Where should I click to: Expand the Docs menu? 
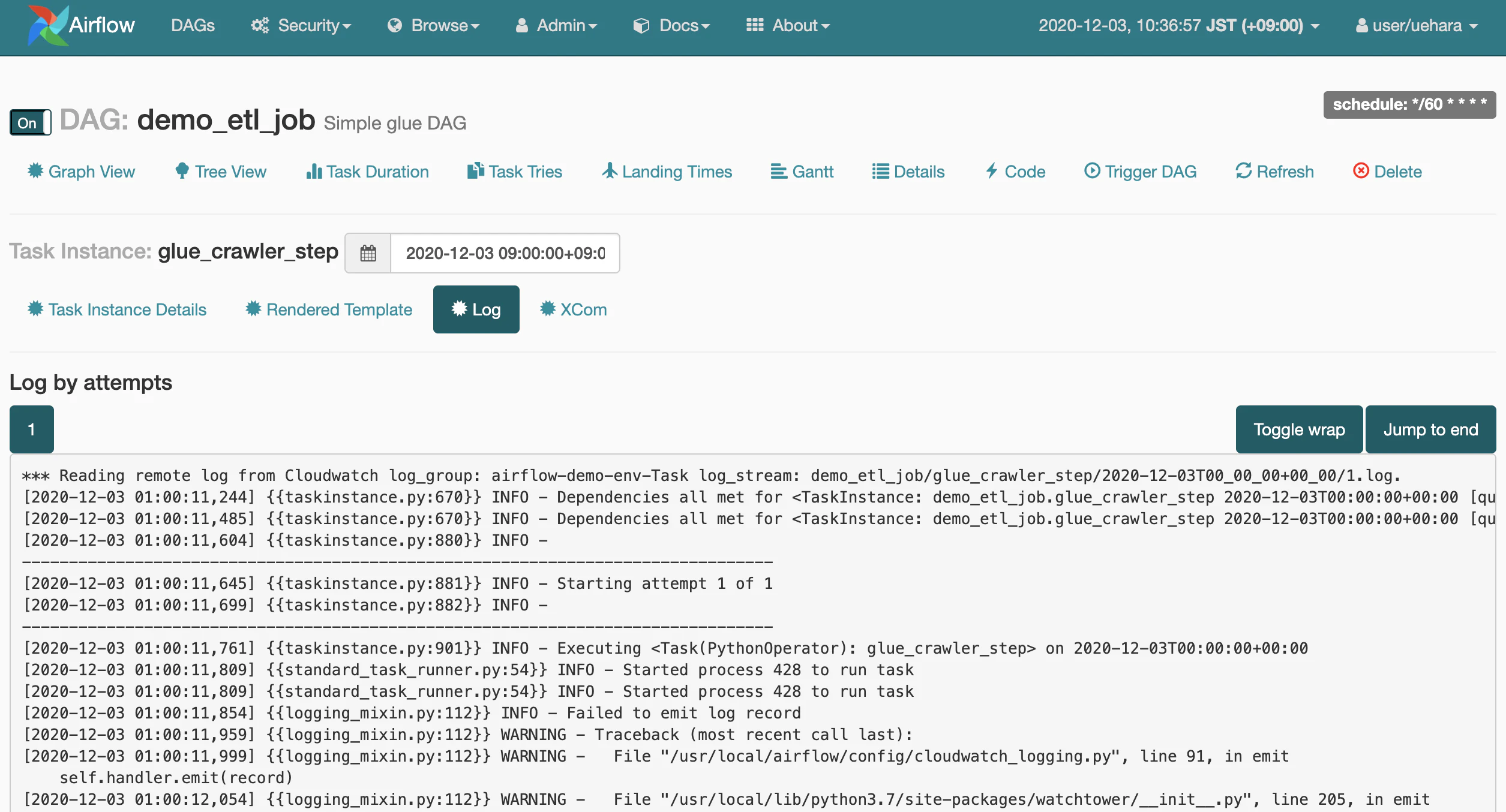click(x=671, y=25)
